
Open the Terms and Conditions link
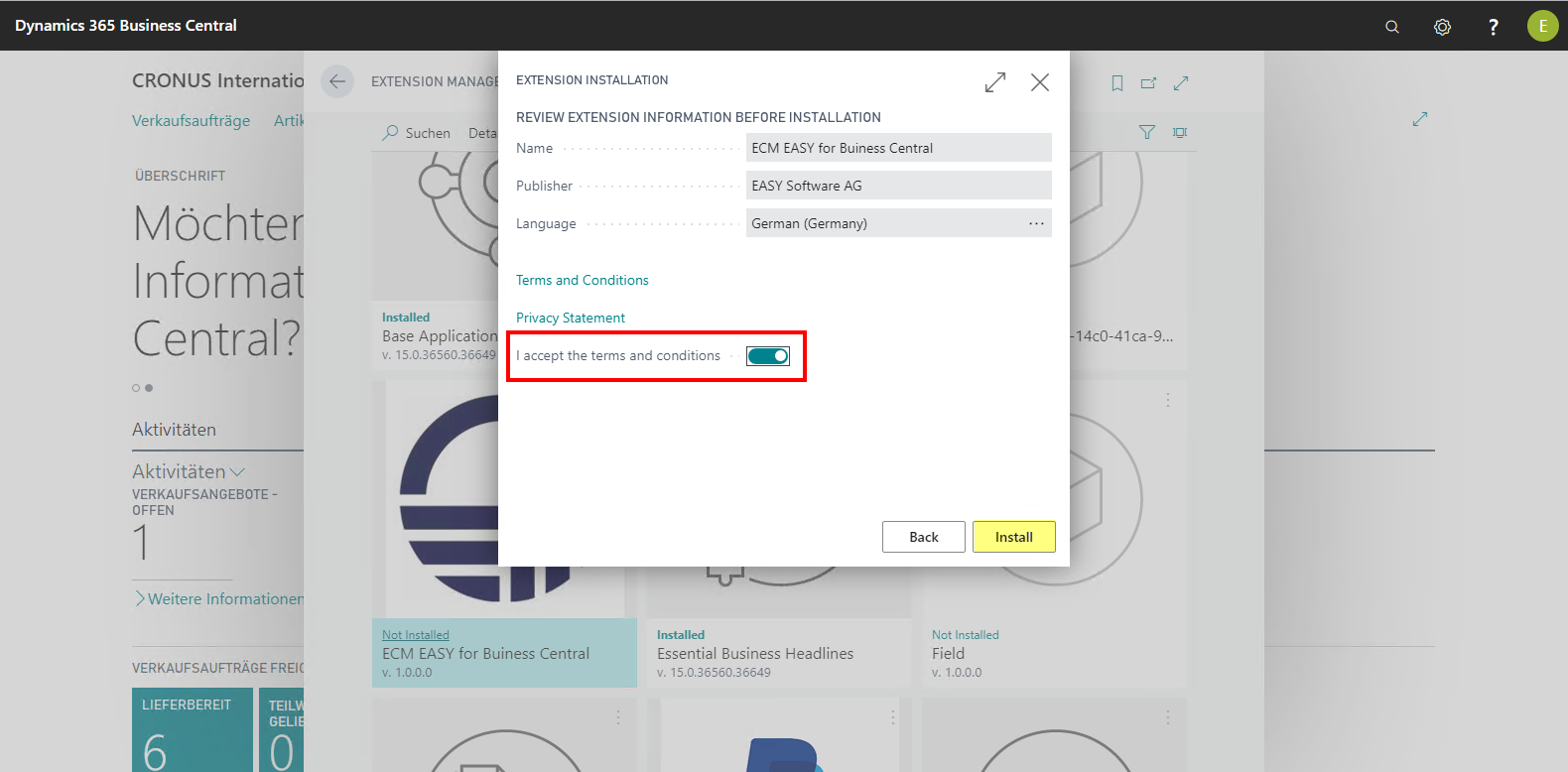point(582,281)
